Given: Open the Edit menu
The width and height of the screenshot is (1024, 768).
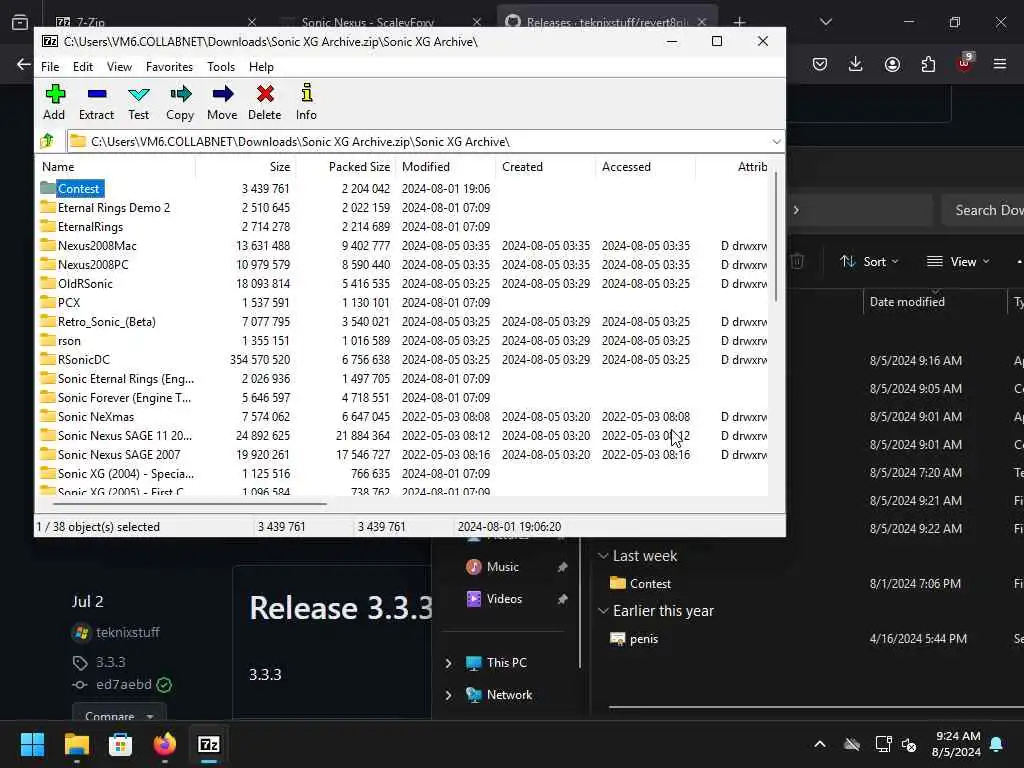Looking at the screenshot, I should tap(82, 67).
